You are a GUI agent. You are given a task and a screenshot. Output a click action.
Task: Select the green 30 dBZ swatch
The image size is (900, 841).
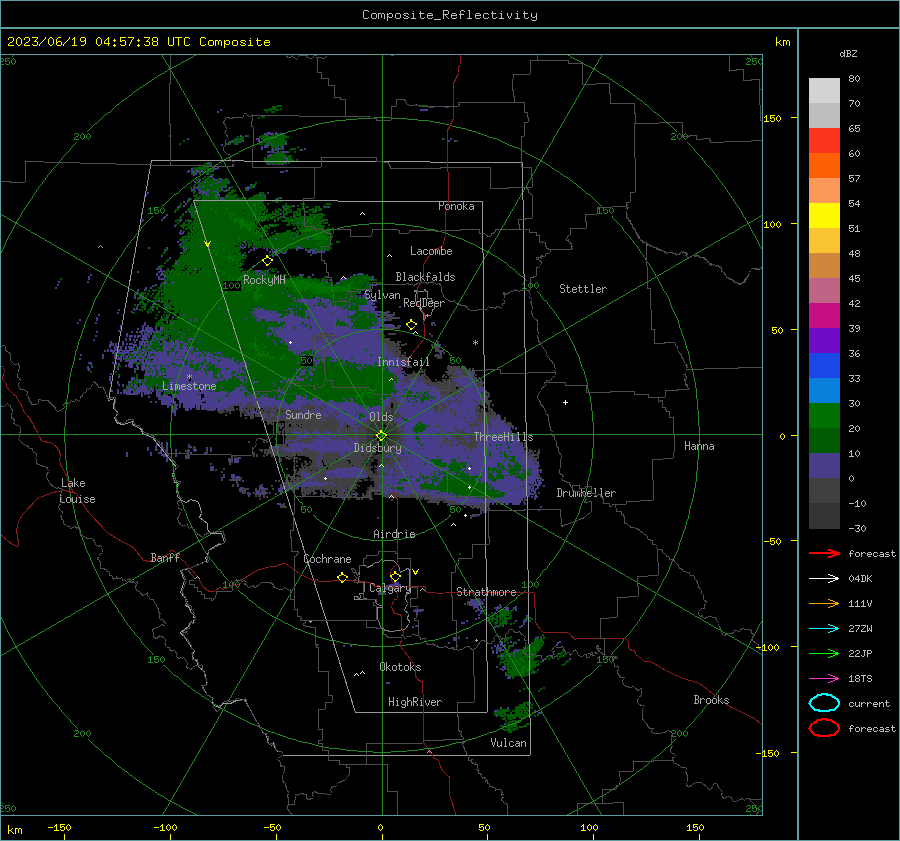point(824,415)
